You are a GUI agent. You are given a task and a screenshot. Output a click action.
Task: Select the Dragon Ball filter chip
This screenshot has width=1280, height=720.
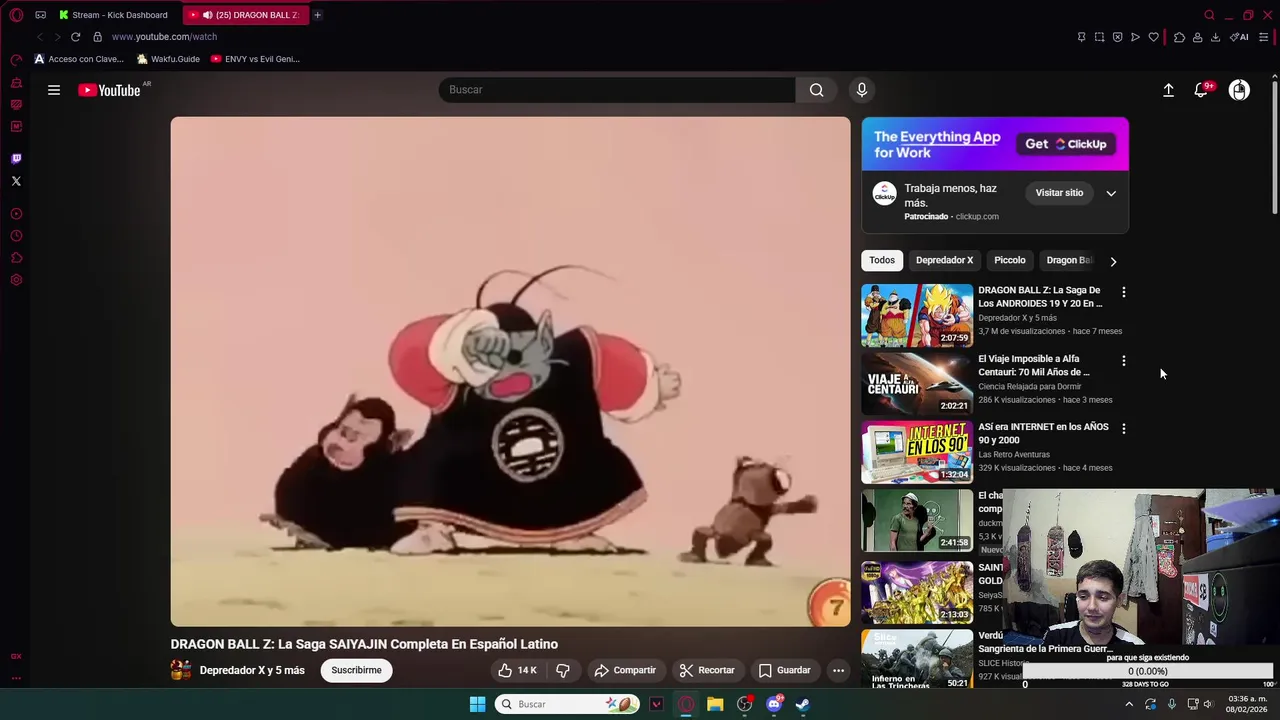1068,260
